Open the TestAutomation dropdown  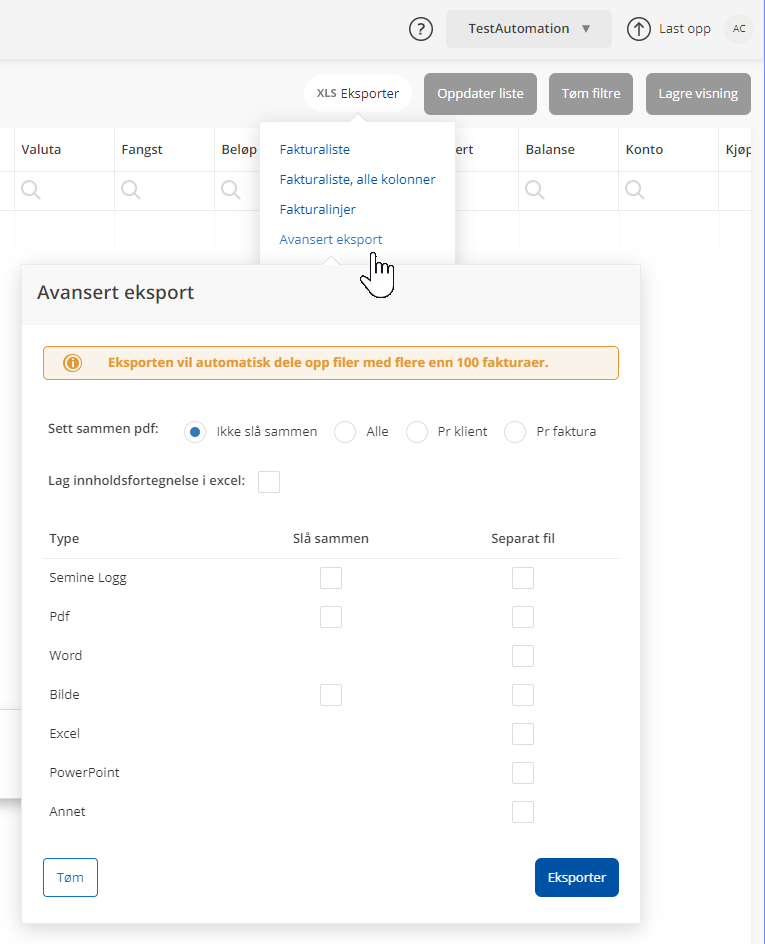tap(528, 29)
